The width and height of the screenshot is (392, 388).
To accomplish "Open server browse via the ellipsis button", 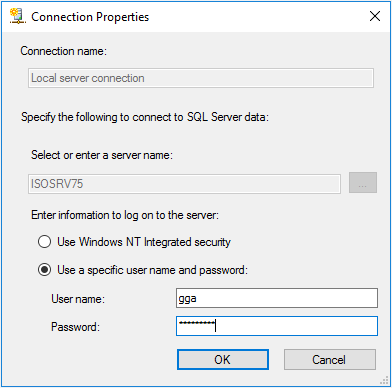I will (x=363, y=183).
